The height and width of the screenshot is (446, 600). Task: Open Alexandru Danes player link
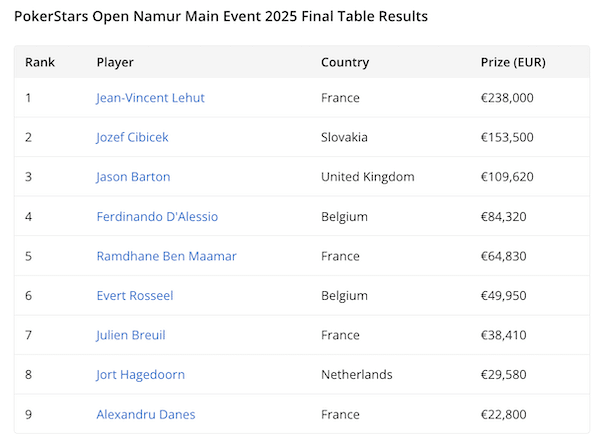[x=146, y=414]
